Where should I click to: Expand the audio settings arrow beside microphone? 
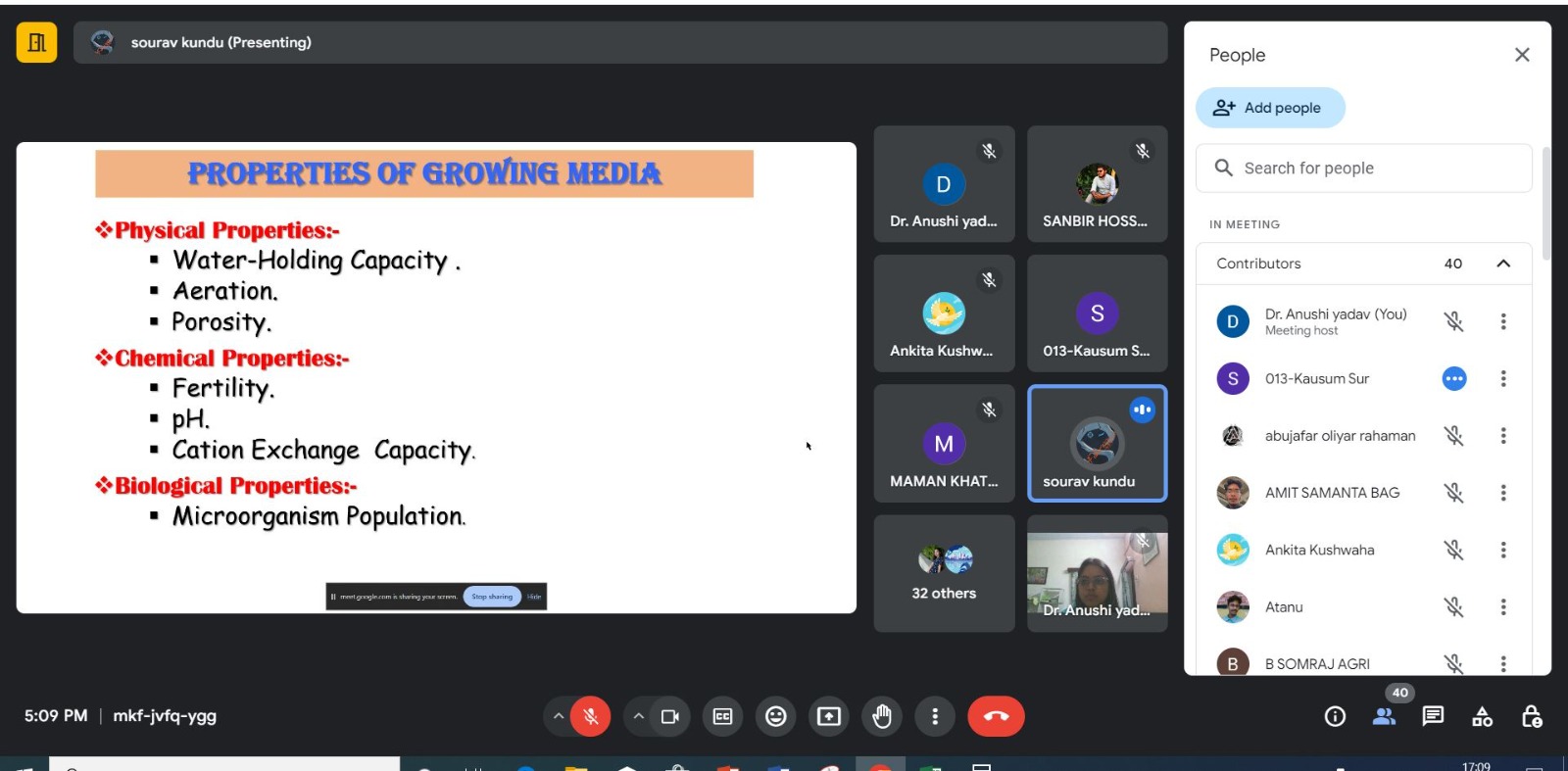pos(559,716)
